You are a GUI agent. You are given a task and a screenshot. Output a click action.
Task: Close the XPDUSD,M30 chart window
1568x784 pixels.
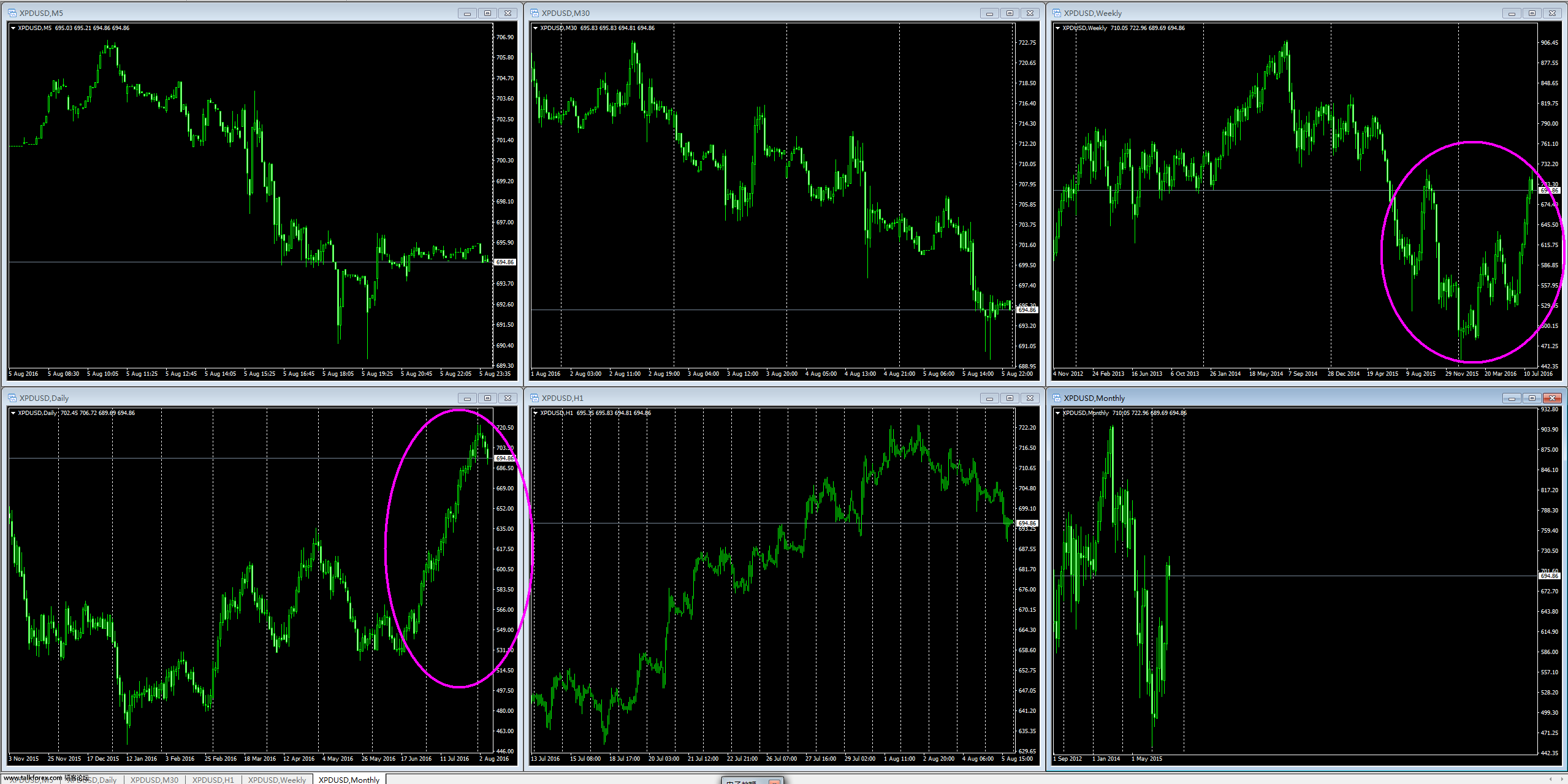(1030, 13)
